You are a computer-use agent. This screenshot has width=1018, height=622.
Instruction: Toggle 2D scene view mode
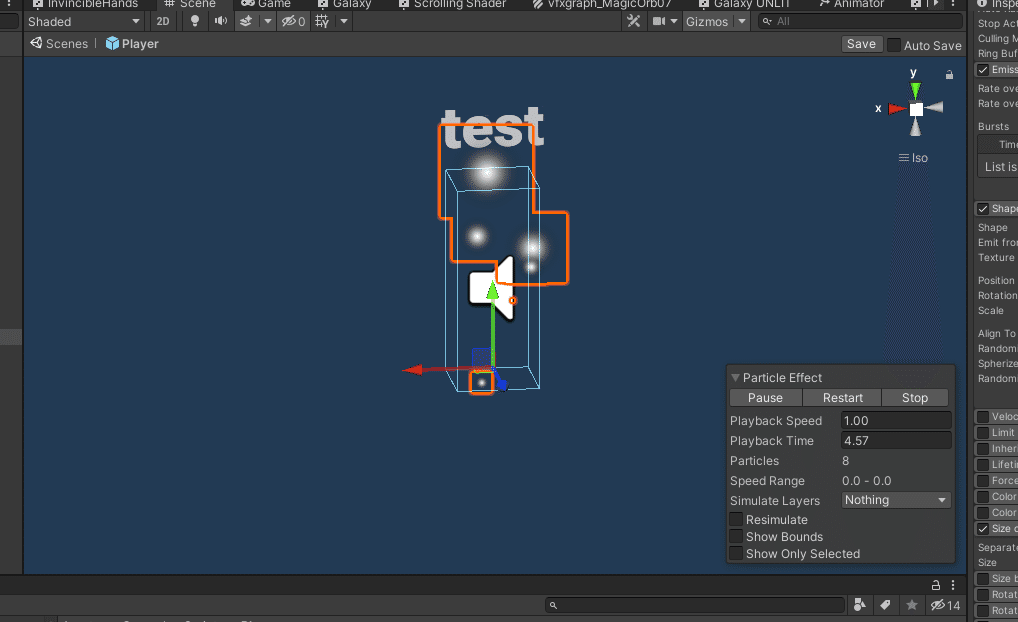[x=163, y=21]
